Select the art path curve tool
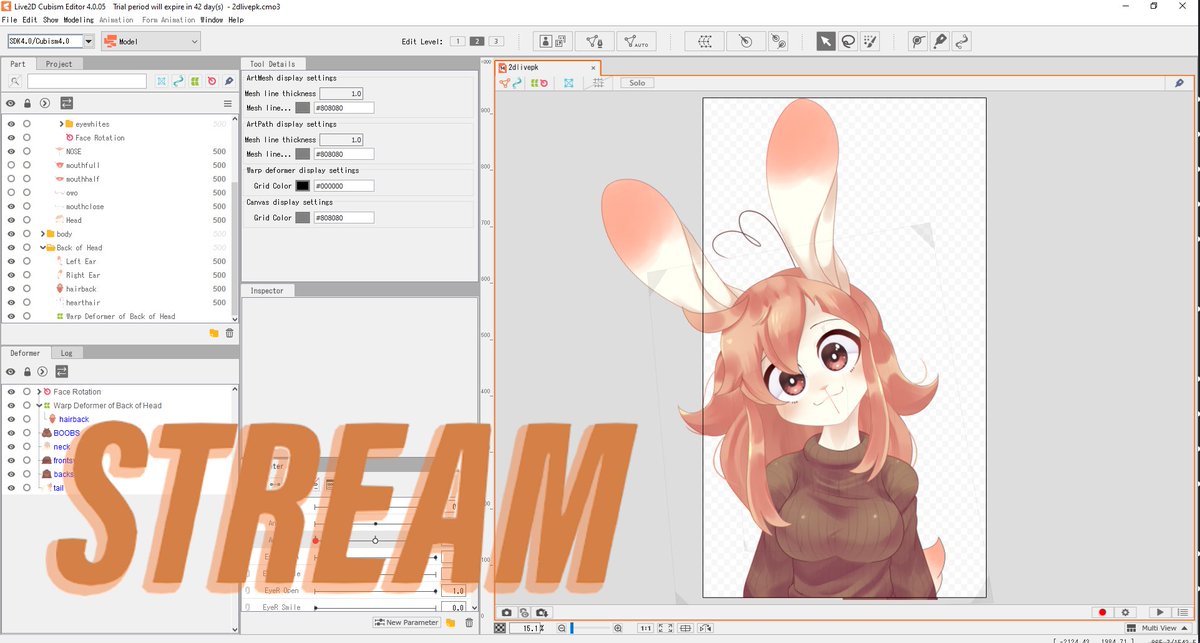 click(961, 41)
